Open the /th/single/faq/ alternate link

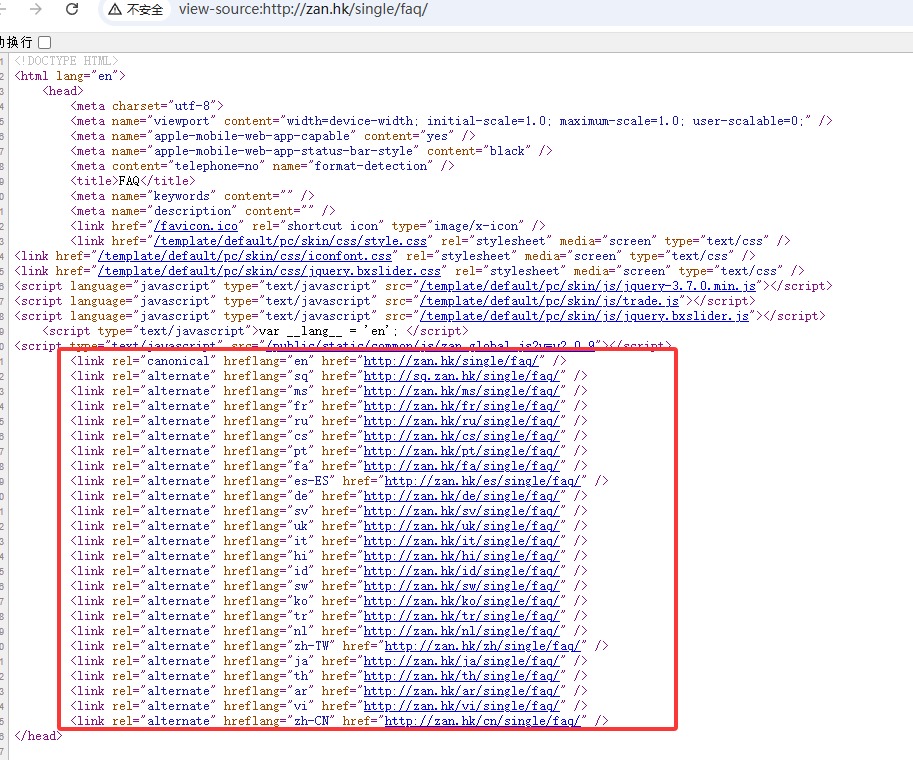[461, 676]
